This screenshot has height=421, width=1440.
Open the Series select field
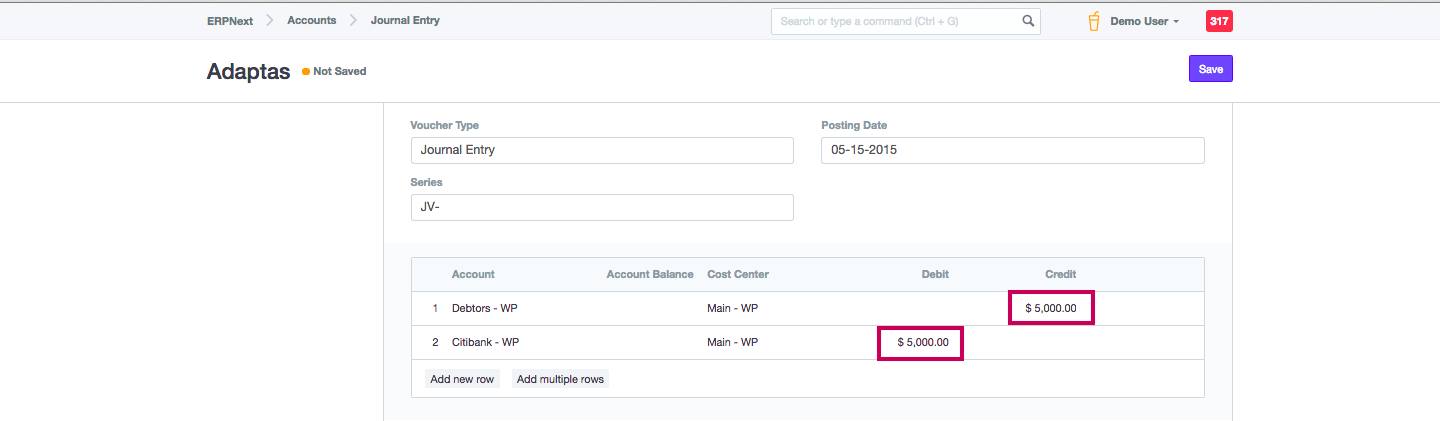coord(601,207)
